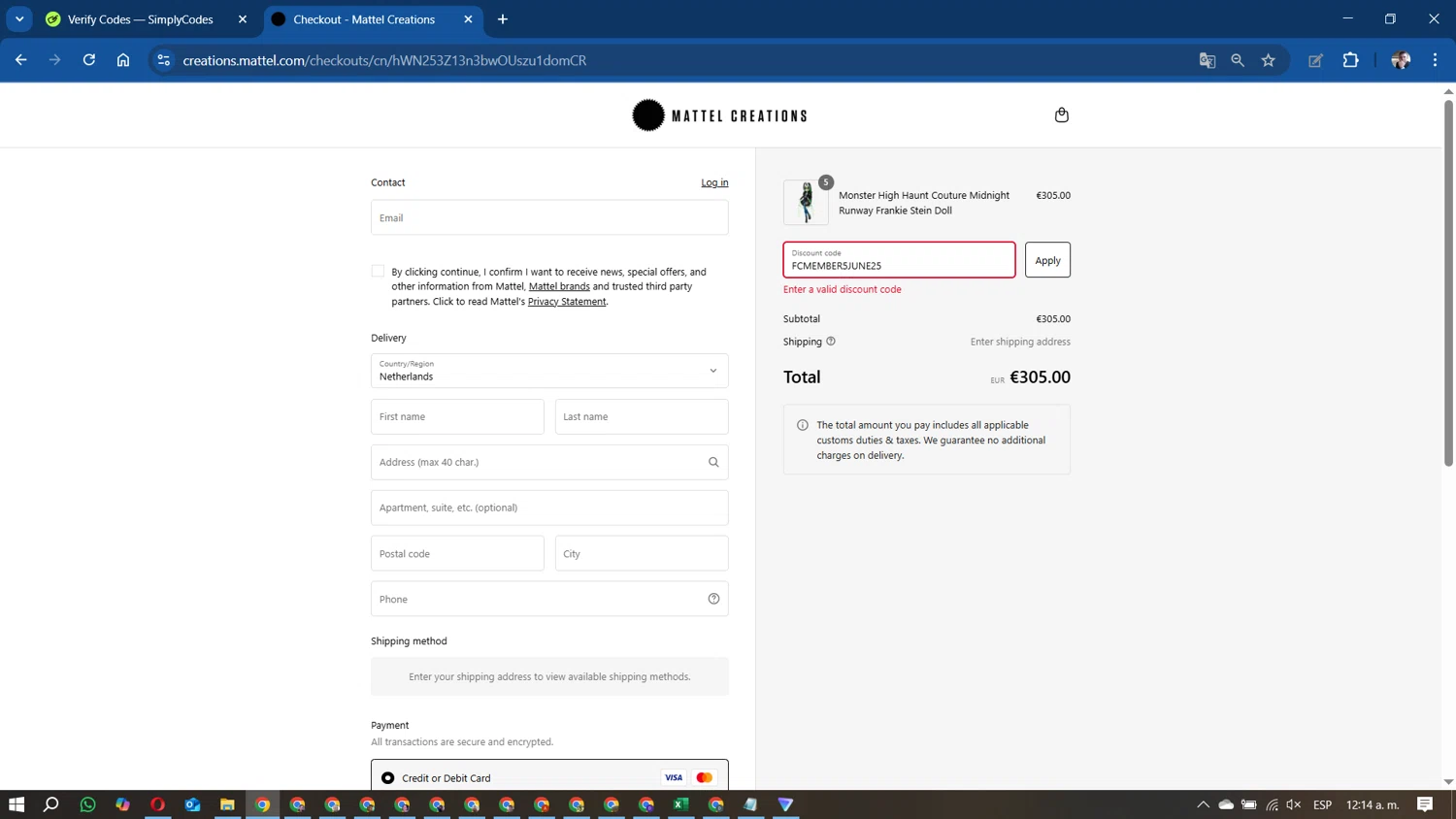The width and height of the screenshot is (1456, 819).
Task: Click the Mastercard logo
Action: point(705,777)
